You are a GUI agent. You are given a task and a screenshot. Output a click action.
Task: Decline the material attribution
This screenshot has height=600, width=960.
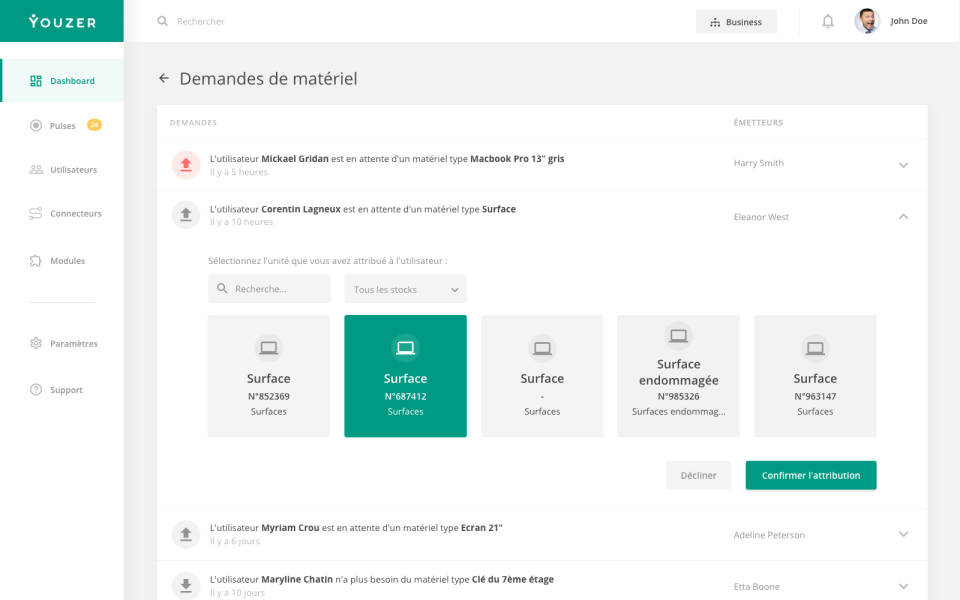pyautogui.click(x=698, y=475)
